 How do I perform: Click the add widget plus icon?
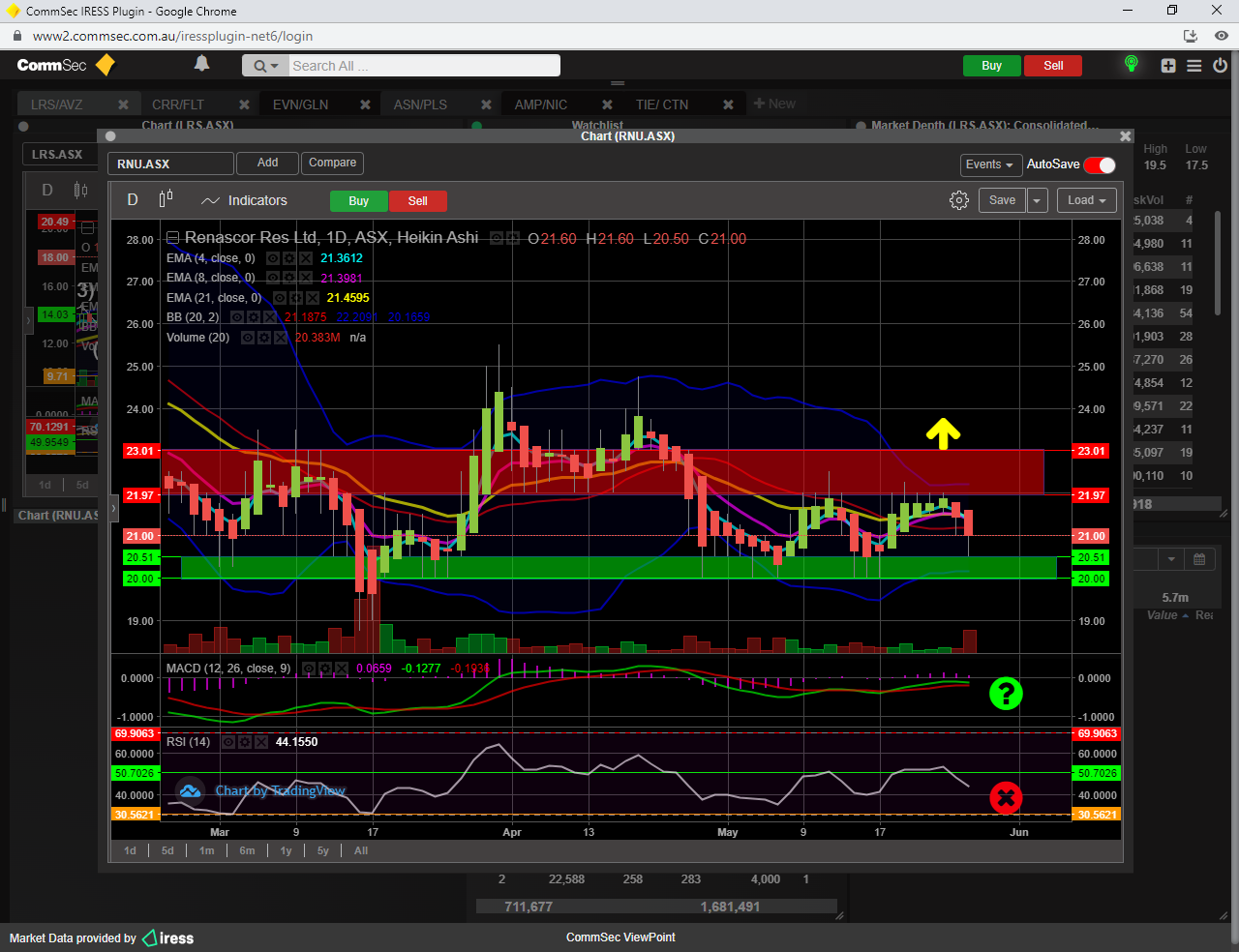click(1168, 66)
